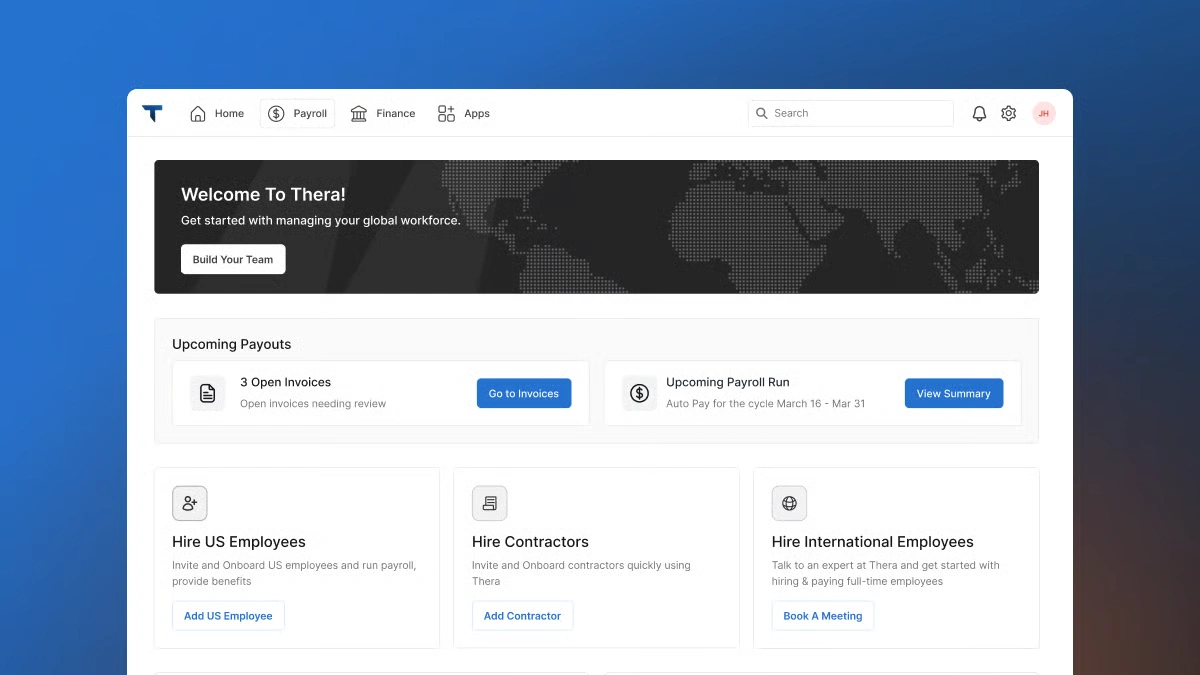Click Book A Meeting button
The width and height of the screenshot is (1200, 675).
[x=822, y=616]
